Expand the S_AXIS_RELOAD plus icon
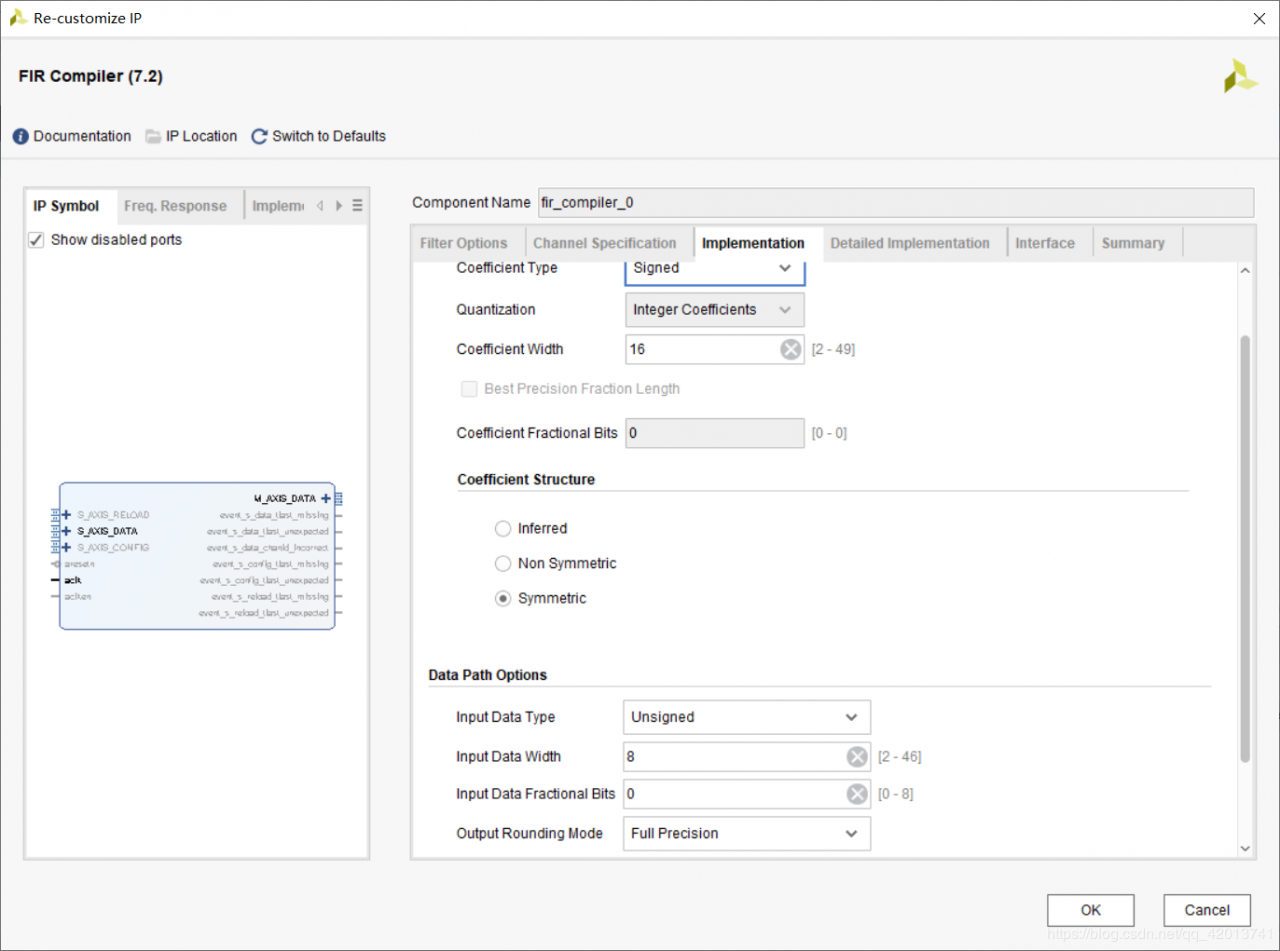This screenshot has width=1280, height=951. (67, 514)
